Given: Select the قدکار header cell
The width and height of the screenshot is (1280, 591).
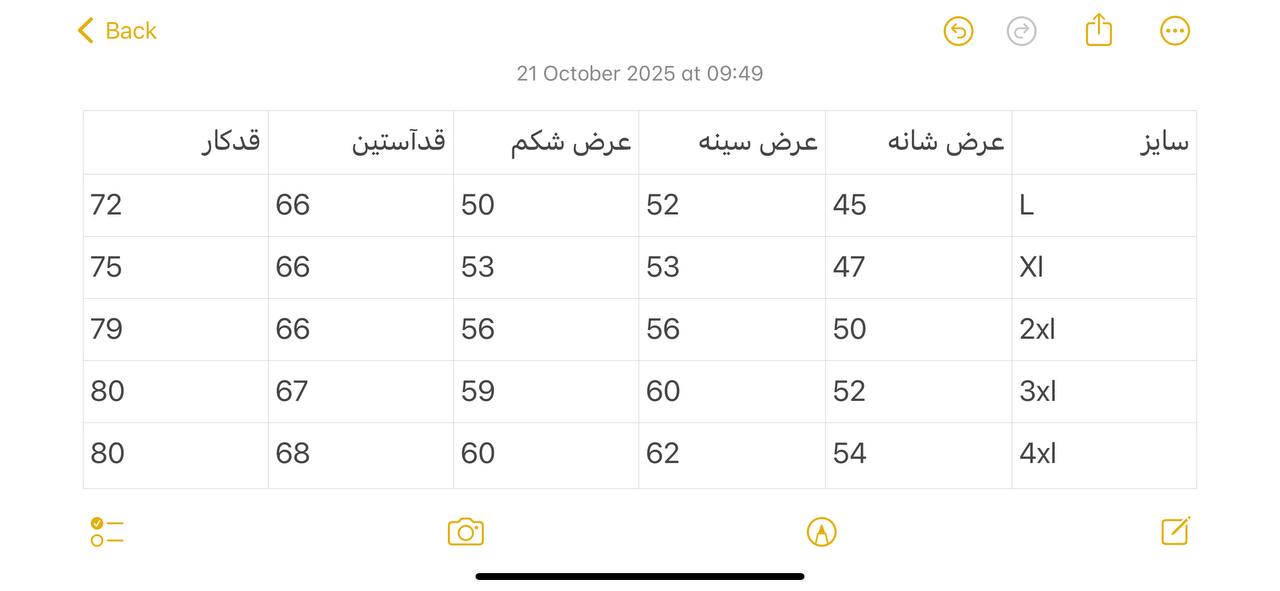Looking at the screenshot, I should 175,142.
